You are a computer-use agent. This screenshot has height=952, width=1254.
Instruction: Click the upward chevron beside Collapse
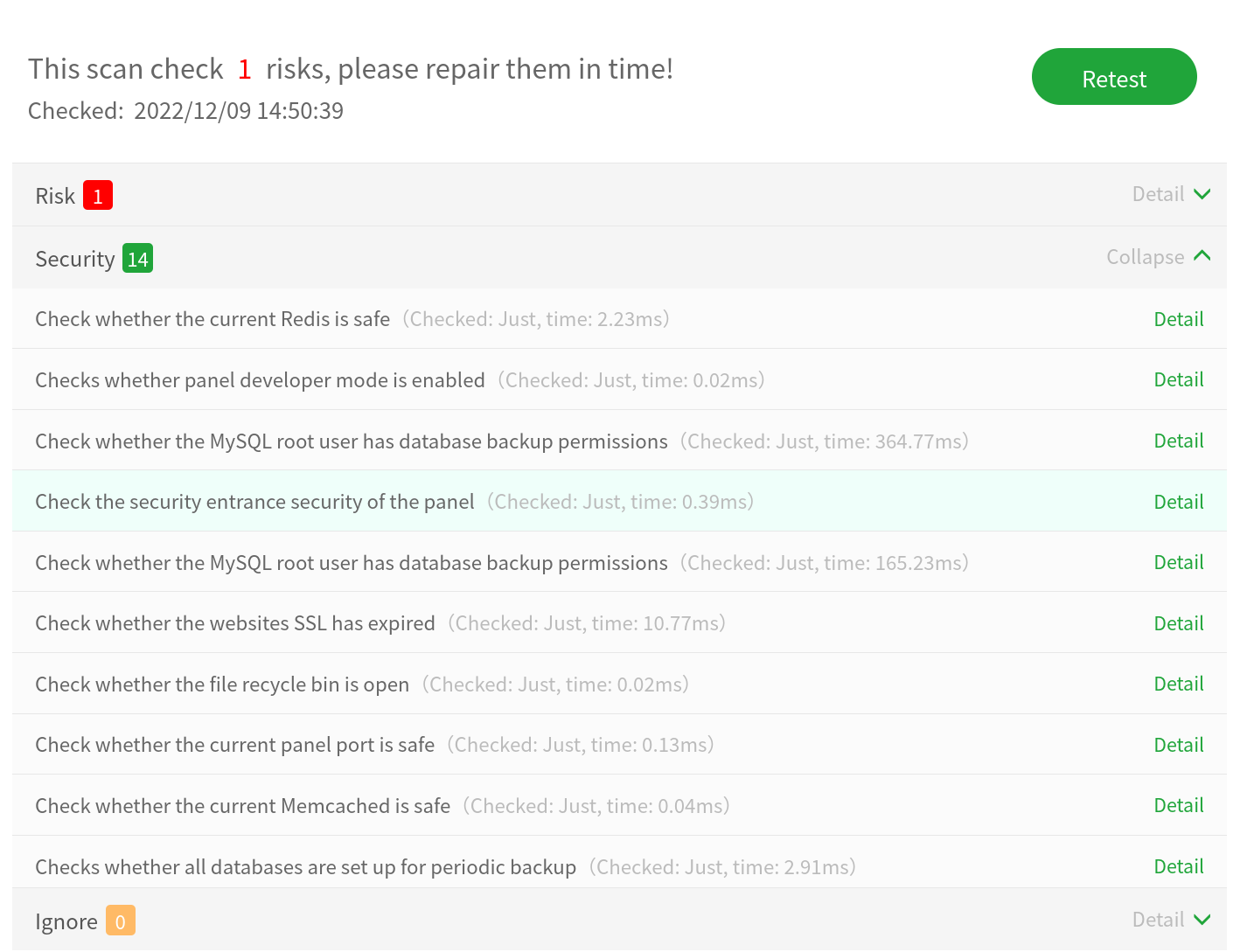pyautogui.click(x=1202, y=256)
